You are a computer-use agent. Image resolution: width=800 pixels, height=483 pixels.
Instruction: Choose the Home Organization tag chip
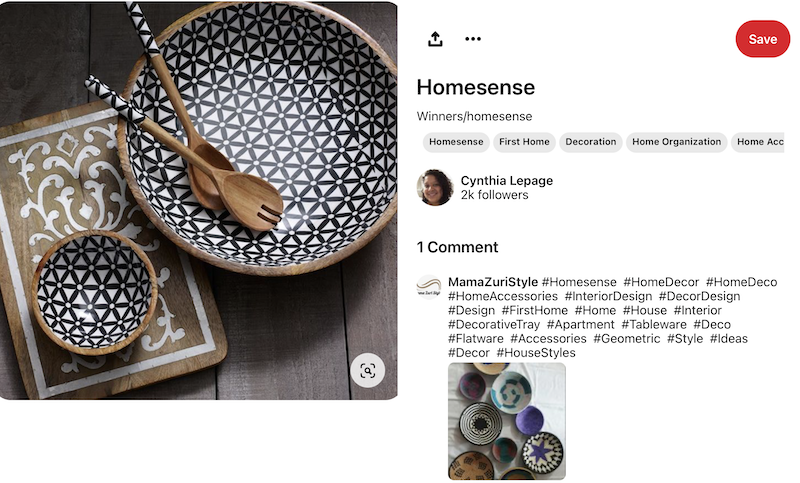(677, 142)
